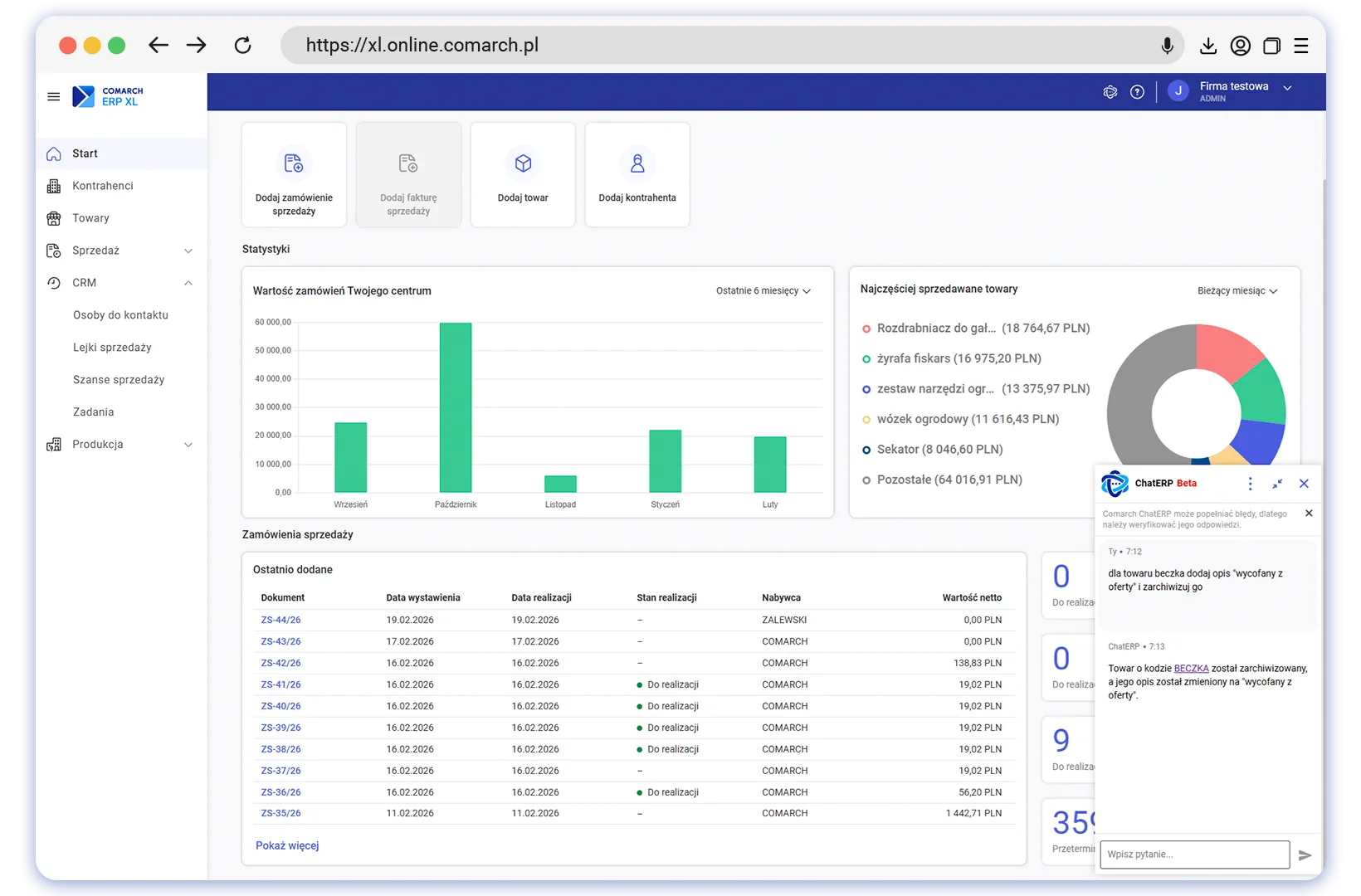1361x896 pixels.
Task: Open the Firma testowa account dropdown
Action: point(1287,88)
